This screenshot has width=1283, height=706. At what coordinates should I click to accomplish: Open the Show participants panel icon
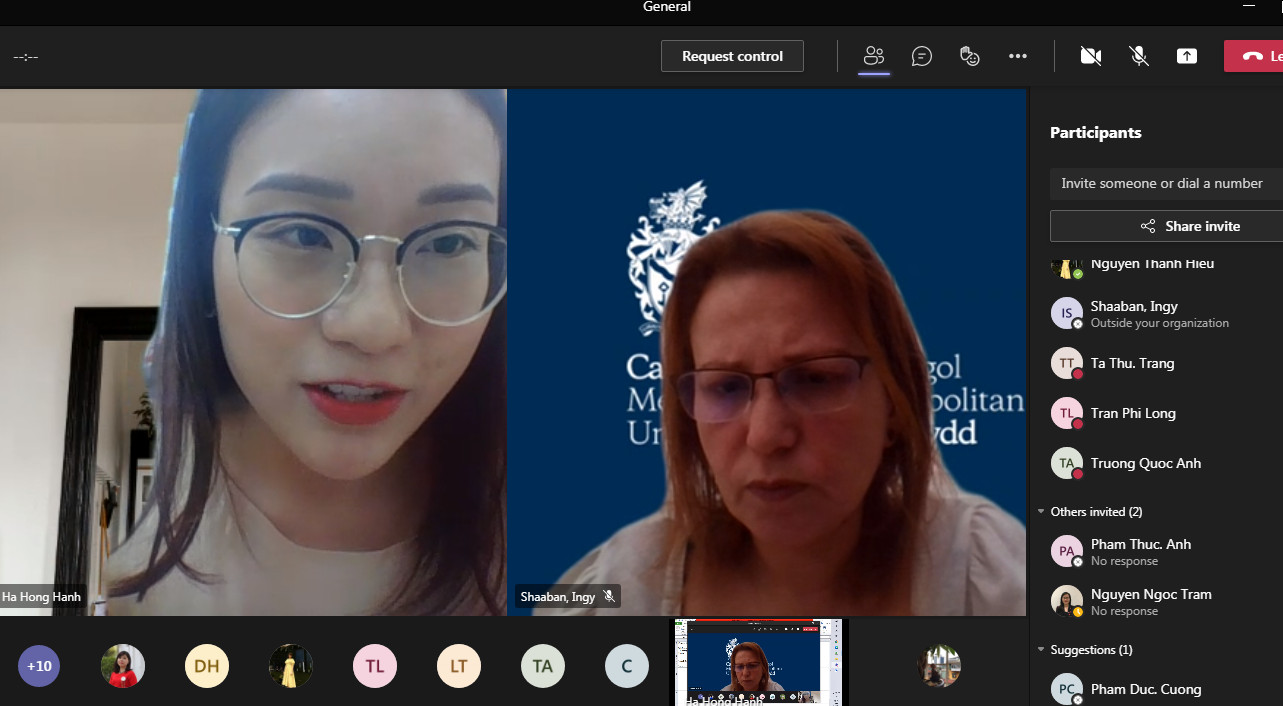pos(874,56)
